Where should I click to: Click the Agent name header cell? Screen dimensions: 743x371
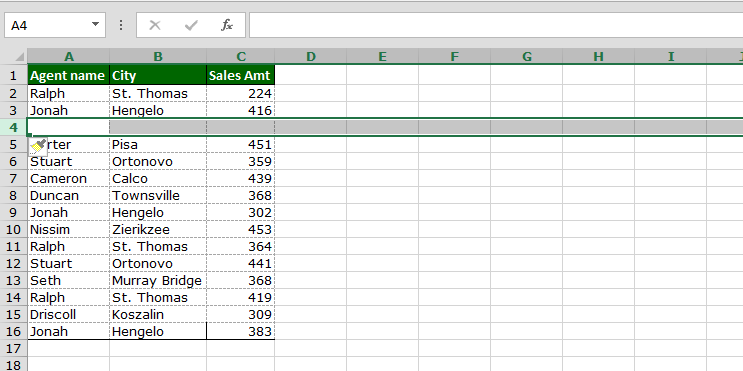[x=69, y=76]
